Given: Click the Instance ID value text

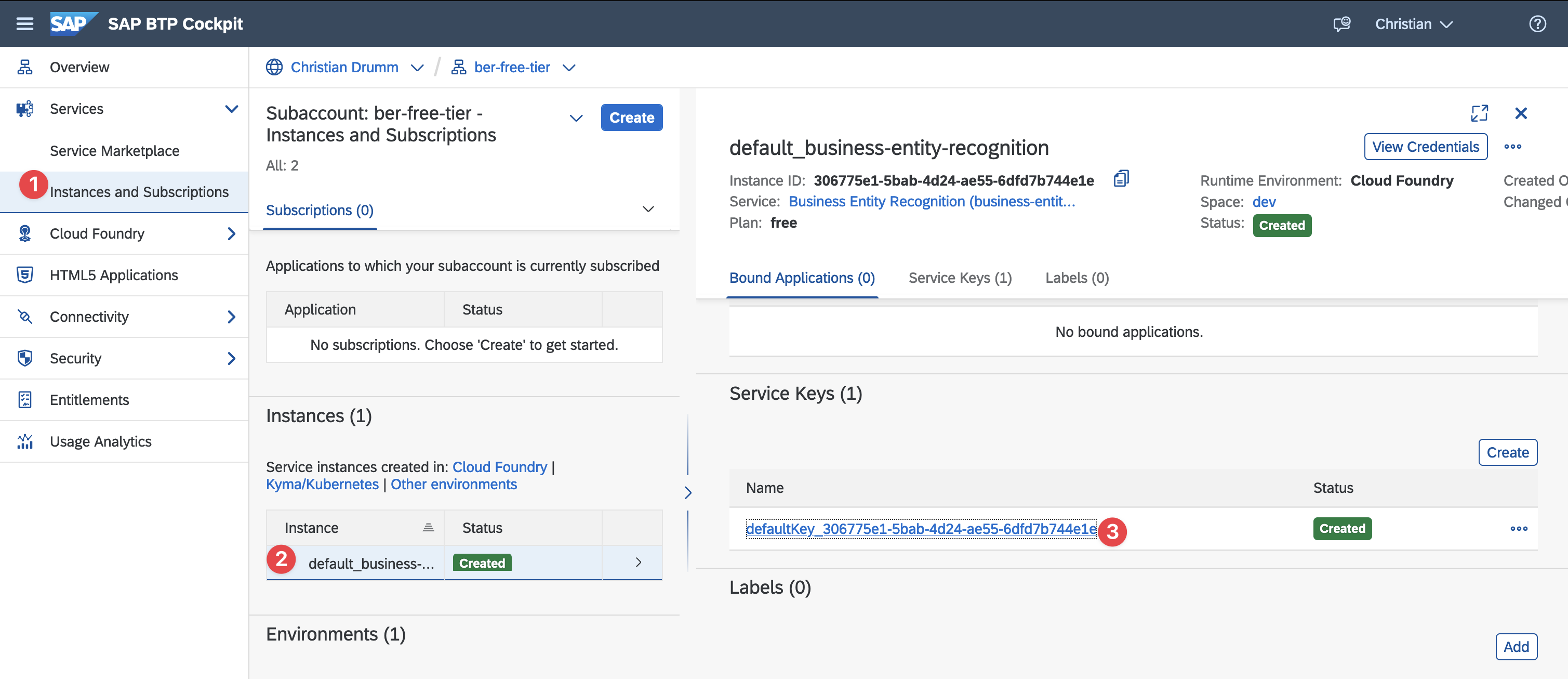Looking at the screenshot, I should [953, 180].
